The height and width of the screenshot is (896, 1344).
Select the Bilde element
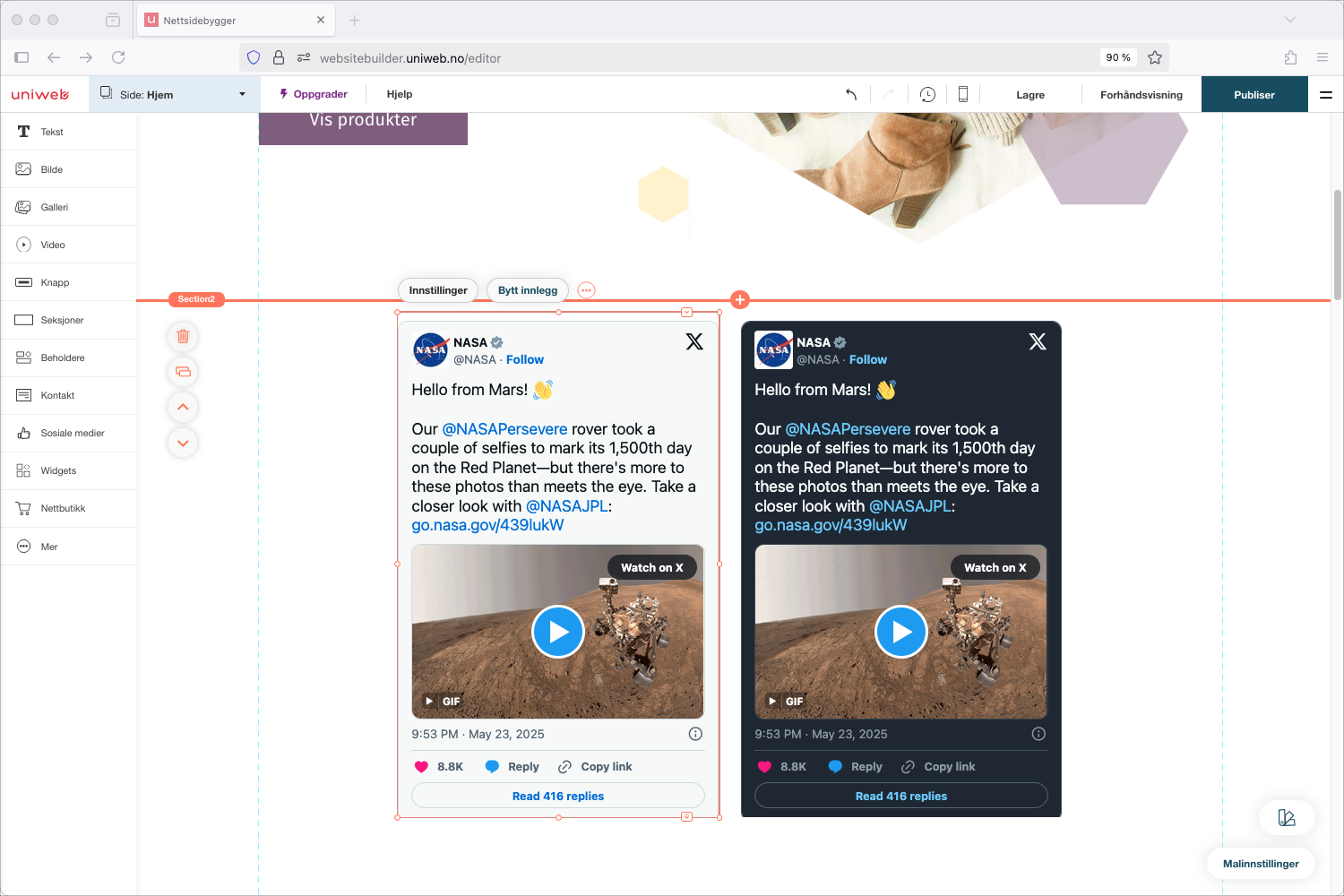coord(68,169)
